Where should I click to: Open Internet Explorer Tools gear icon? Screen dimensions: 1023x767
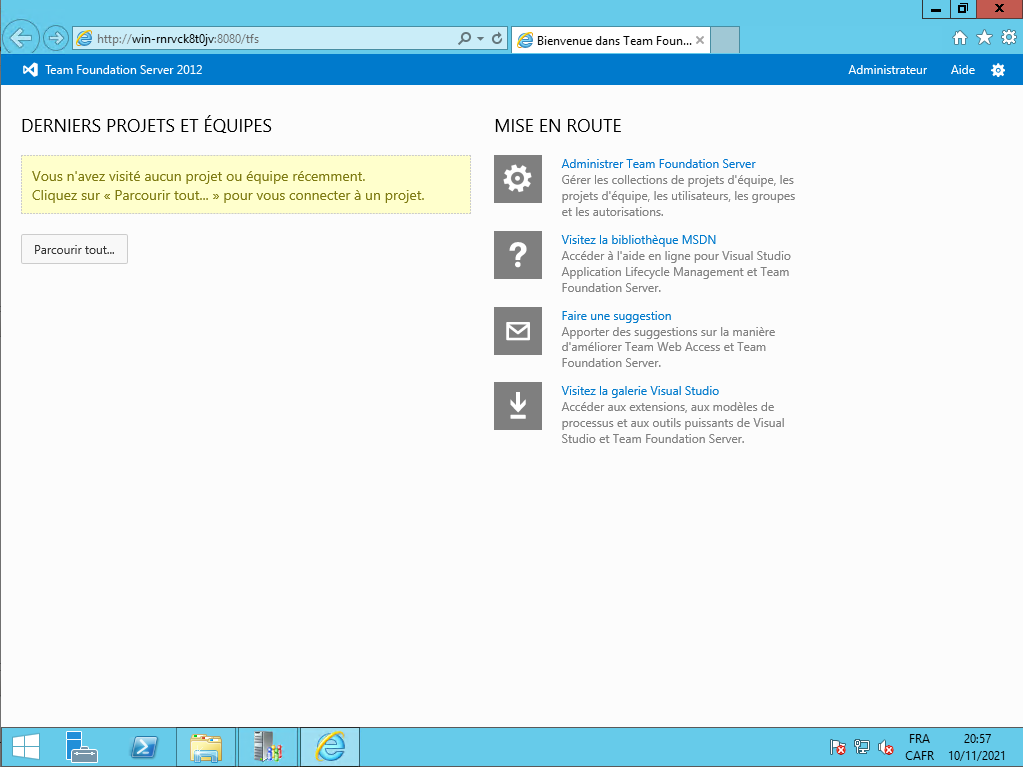(x=1008, y=38)
